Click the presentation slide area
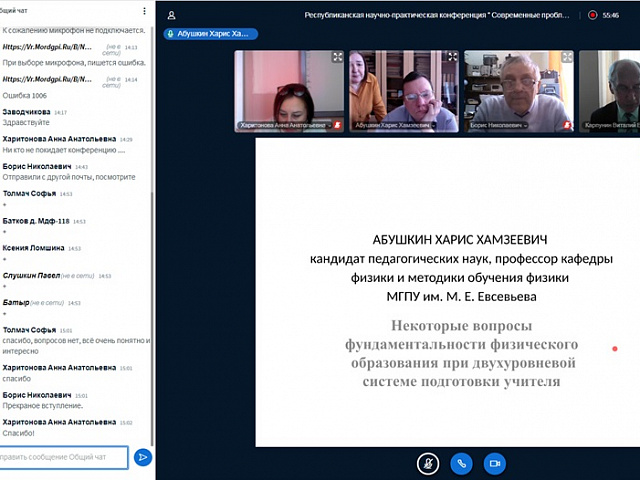Screen dimensions: 640x480 (x=447, y=292)
